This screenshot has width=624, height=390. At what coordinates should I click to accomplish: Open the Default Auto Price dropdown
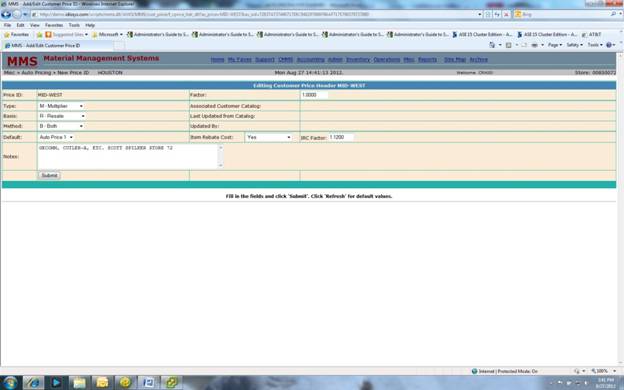(56, 137)
